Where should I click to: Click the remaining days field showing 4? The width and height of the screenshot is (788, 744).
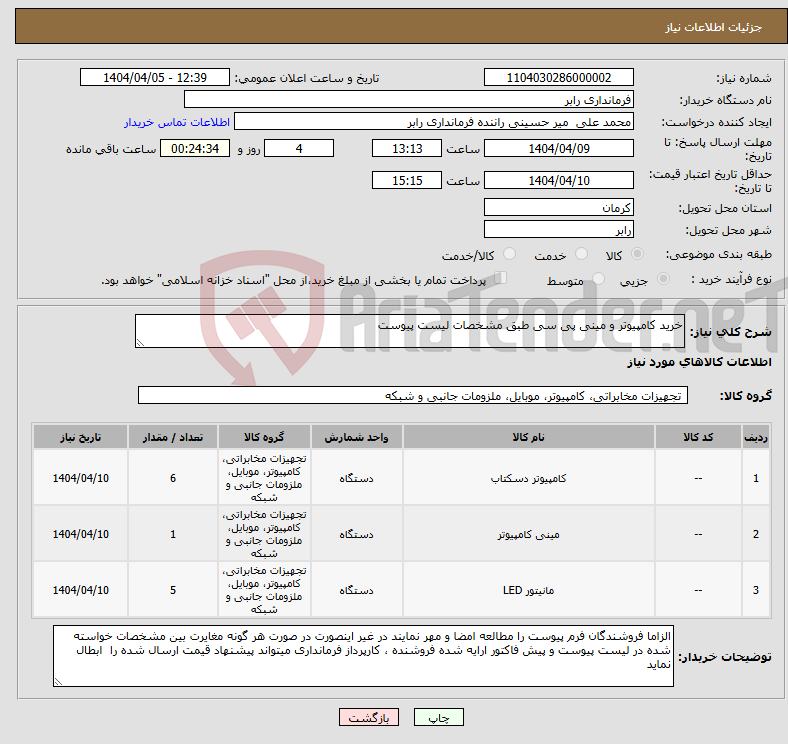pos(299,148)
